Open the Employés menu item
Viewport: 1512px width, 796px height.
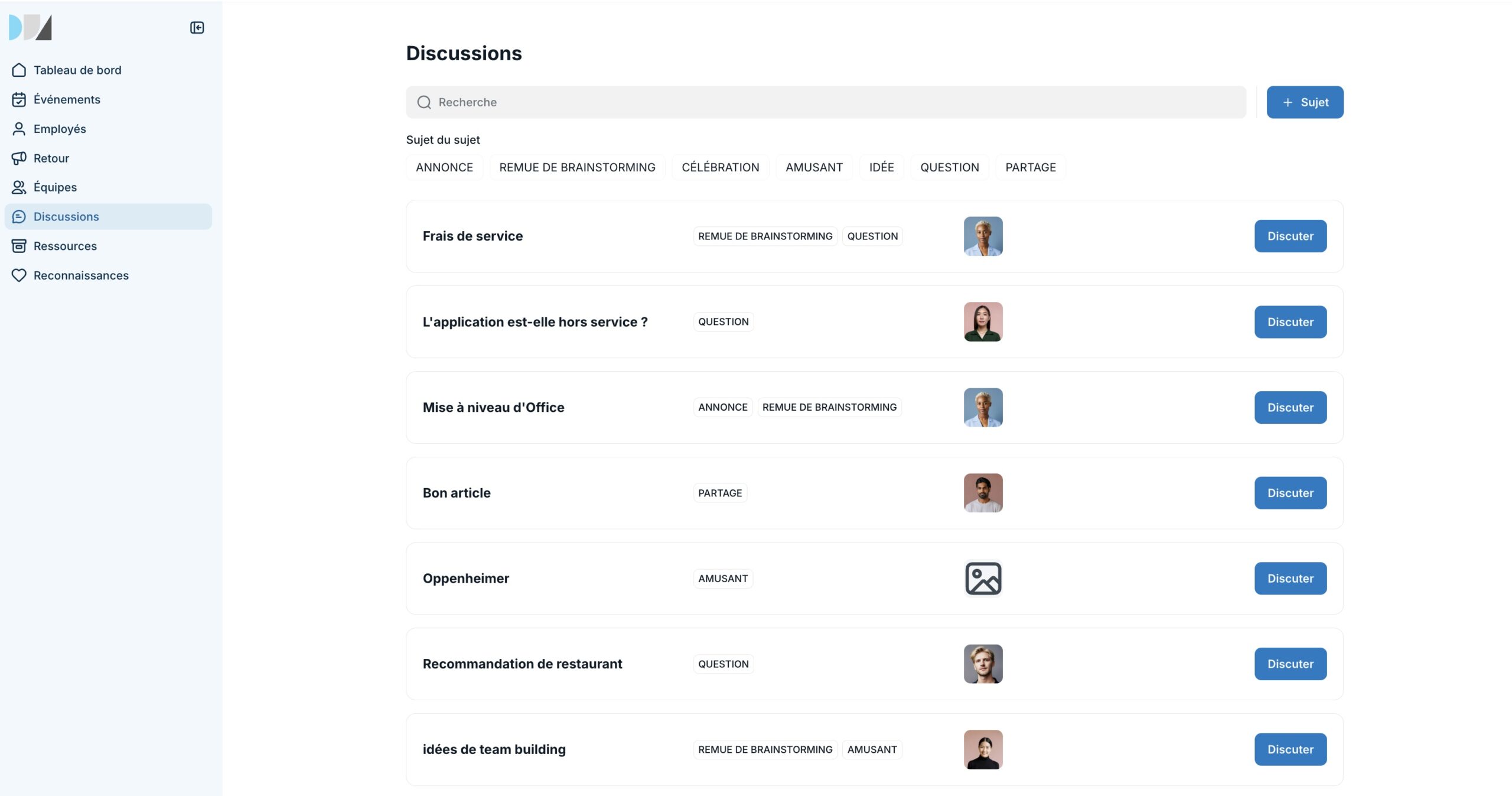tap(60, 129)
